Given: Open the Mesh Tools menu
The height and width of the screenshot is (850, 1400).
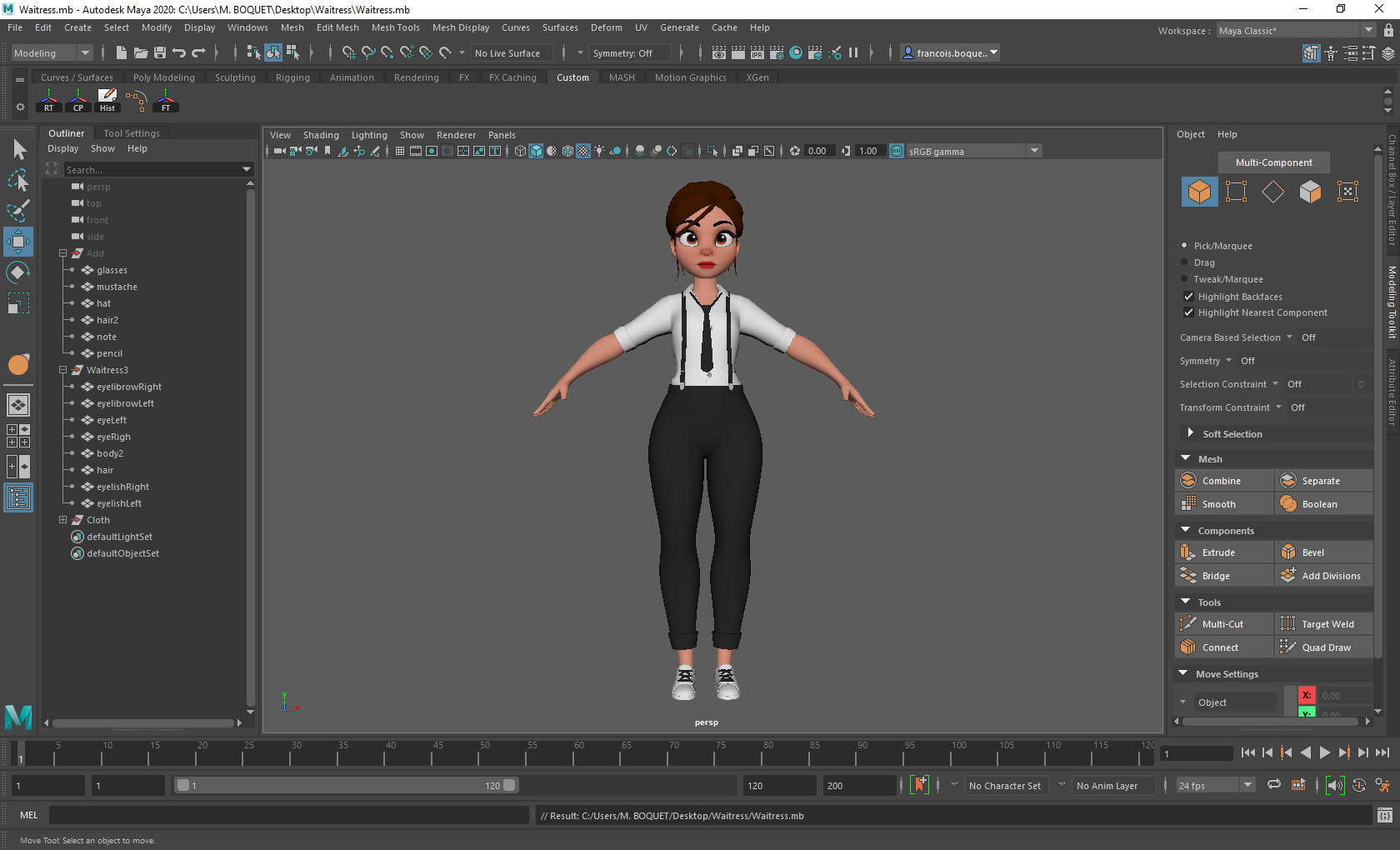Looking at the screenshot, I should tap(395, 27).
